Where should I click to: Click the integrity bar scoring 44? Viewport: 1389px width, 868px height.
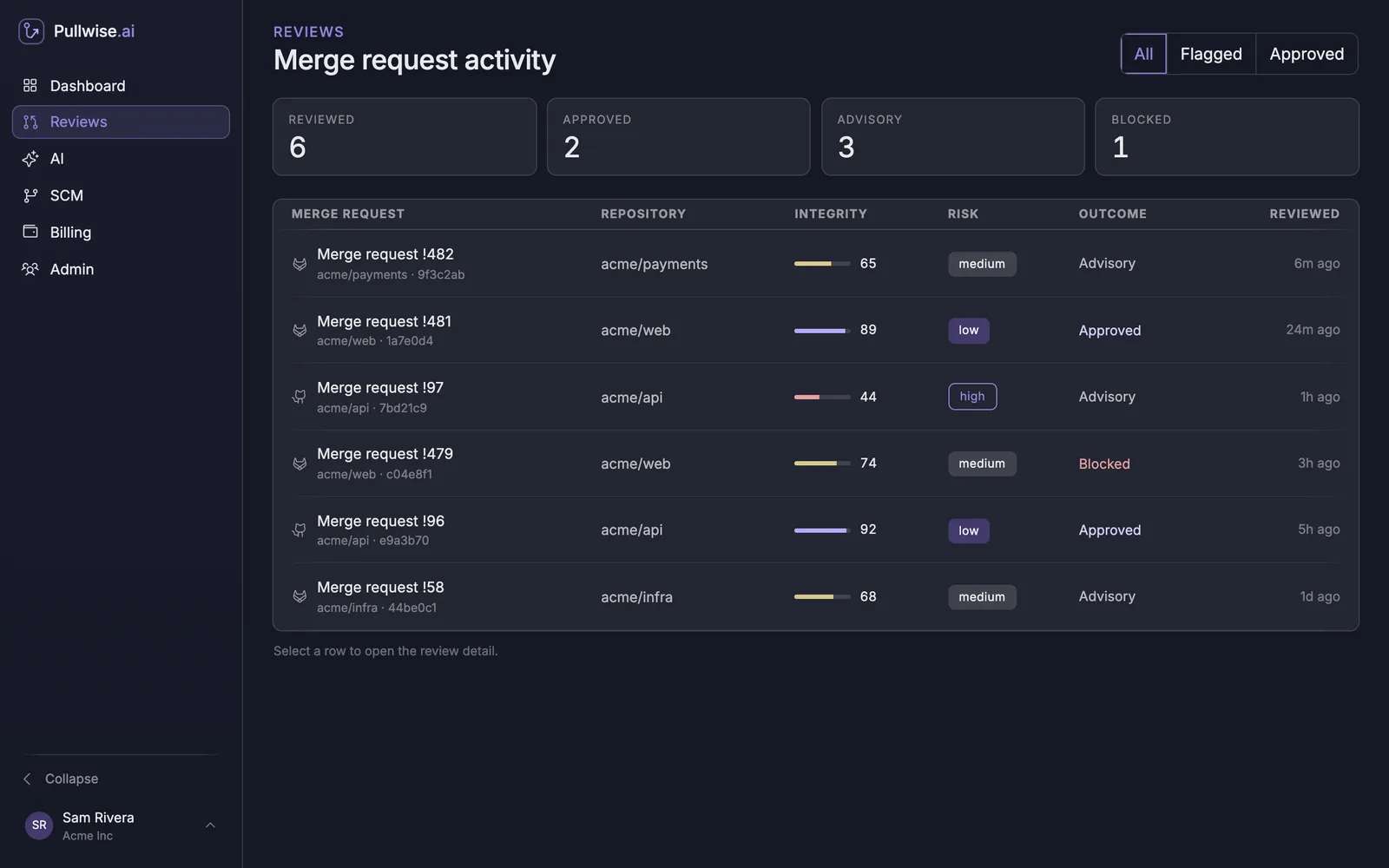[822, 397]
